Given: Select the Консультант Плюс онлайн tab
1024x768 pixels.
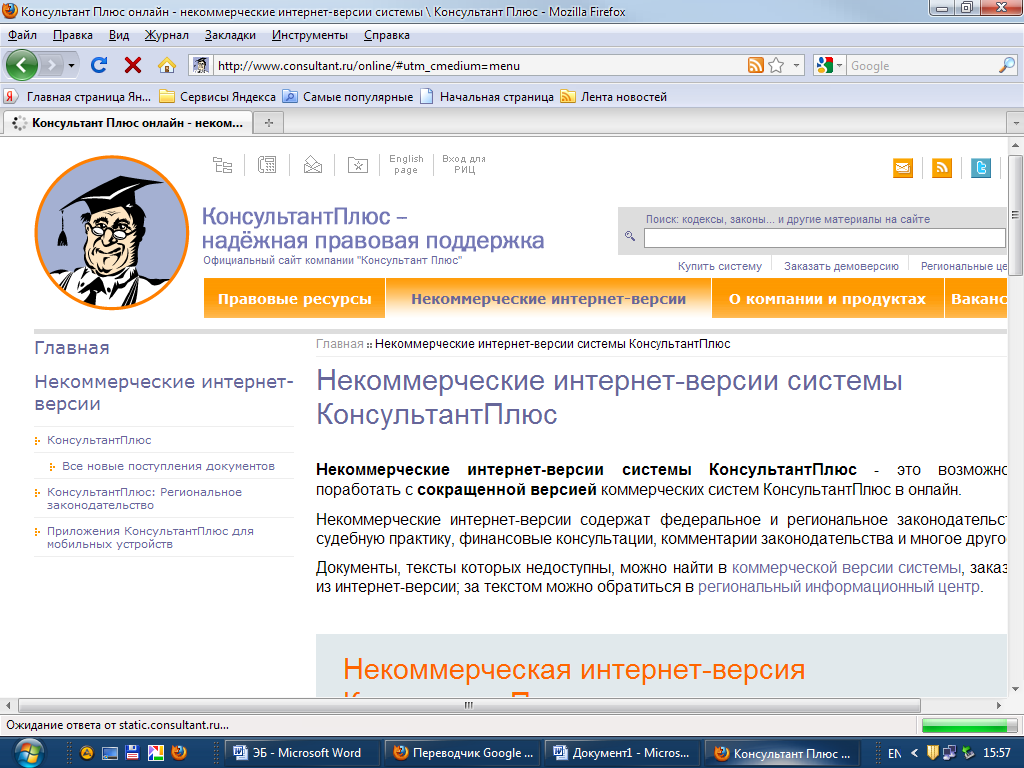Looking at the screenshot, I should pos(127,123).
